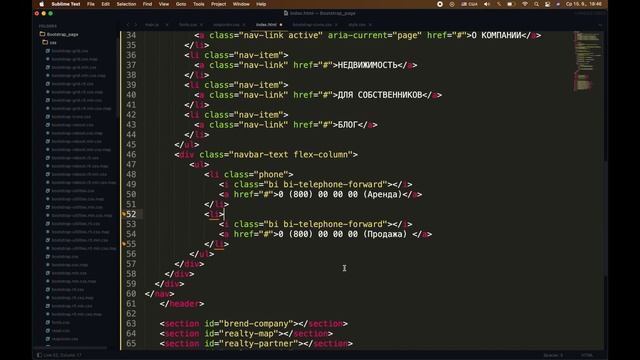This screenshot has height=360, width=640.
Task: Switch to the index.html tab
Action: [266, 25]
